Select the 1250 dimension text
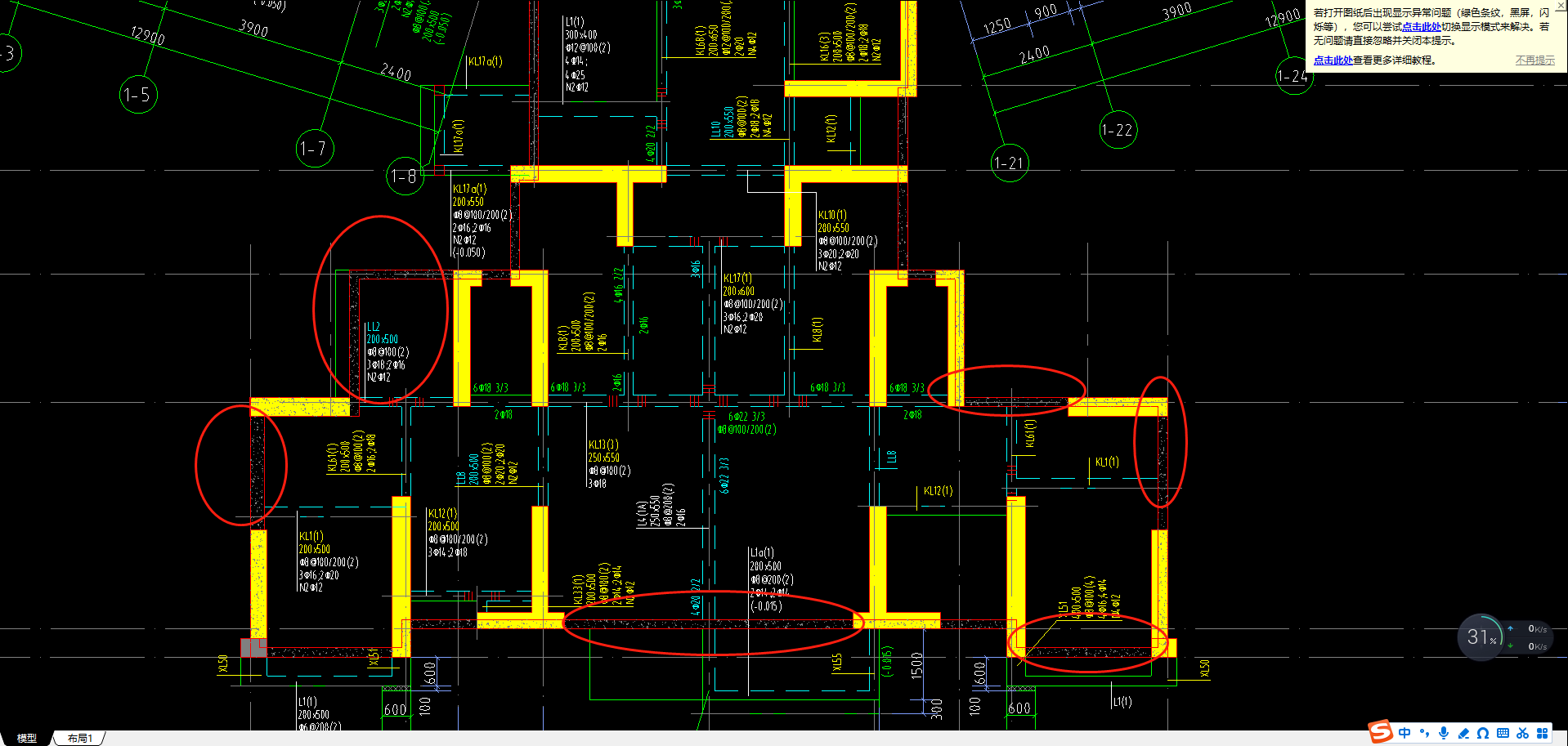1568x746 pixels. coord(997,26)
